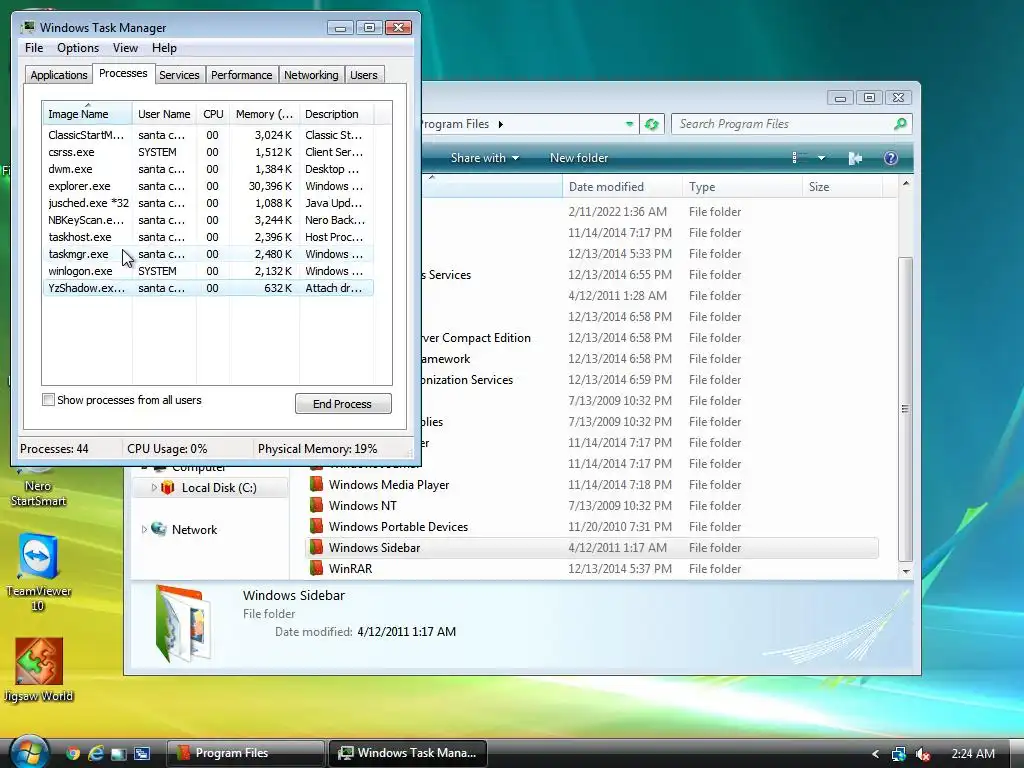
Task: Toggle the preview pane icon in Explorer
Action: pyautogui.click(x=855, y=158)
